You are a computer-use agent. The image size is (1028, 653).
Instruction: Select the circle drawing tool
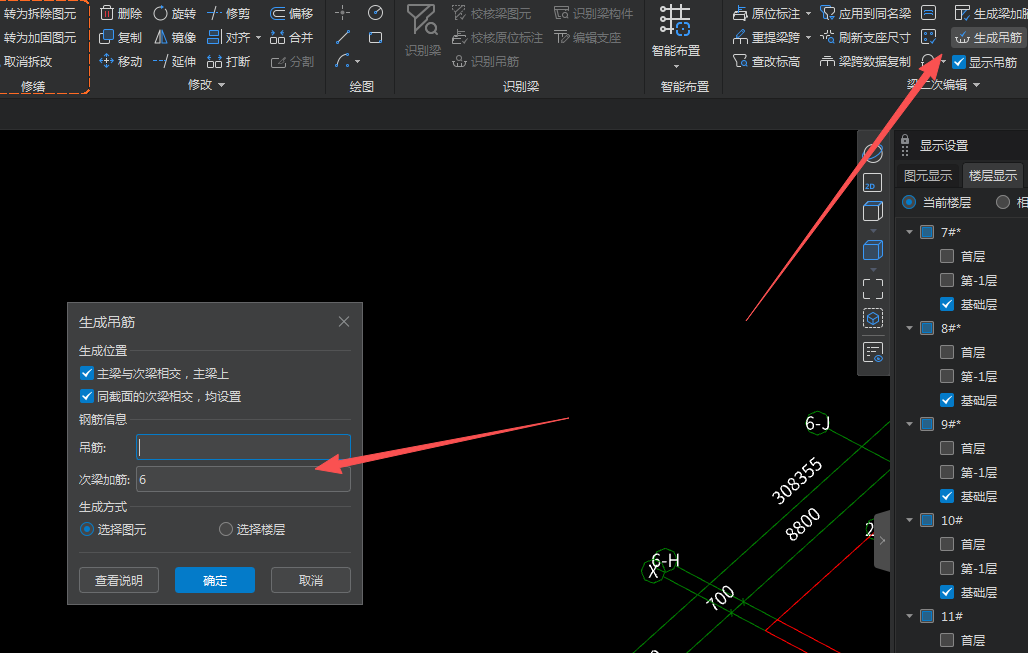coord(375,12)
